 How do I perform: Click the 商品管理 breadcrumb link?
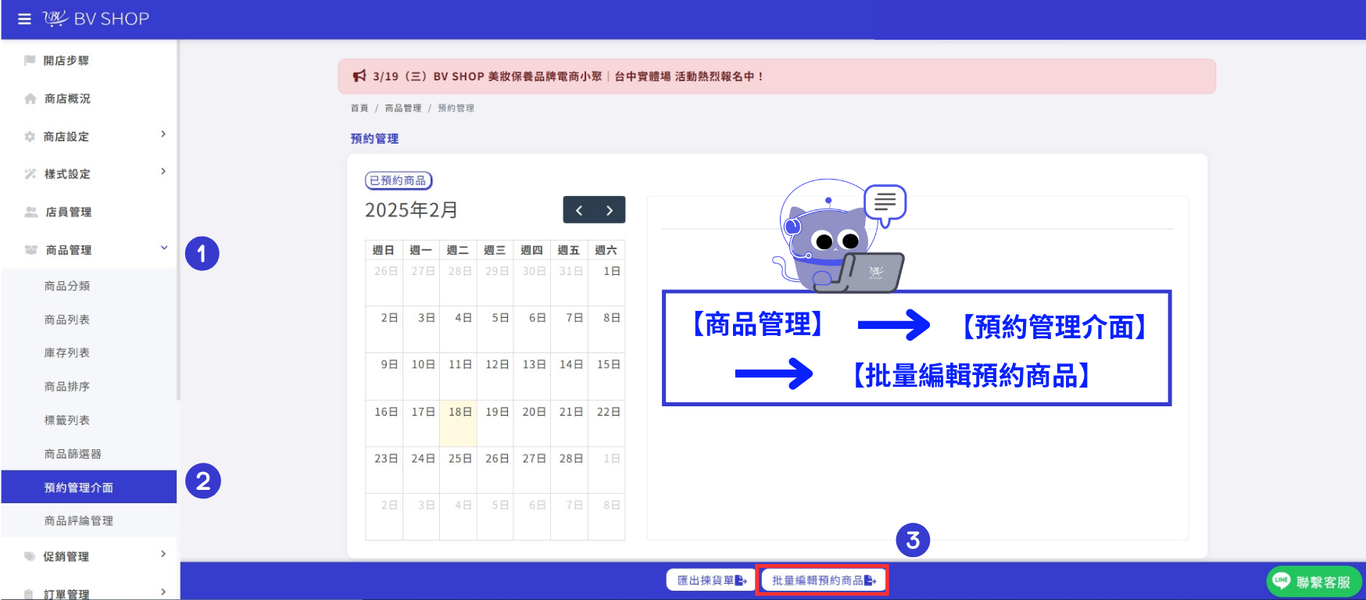click(x=403, y=108)
